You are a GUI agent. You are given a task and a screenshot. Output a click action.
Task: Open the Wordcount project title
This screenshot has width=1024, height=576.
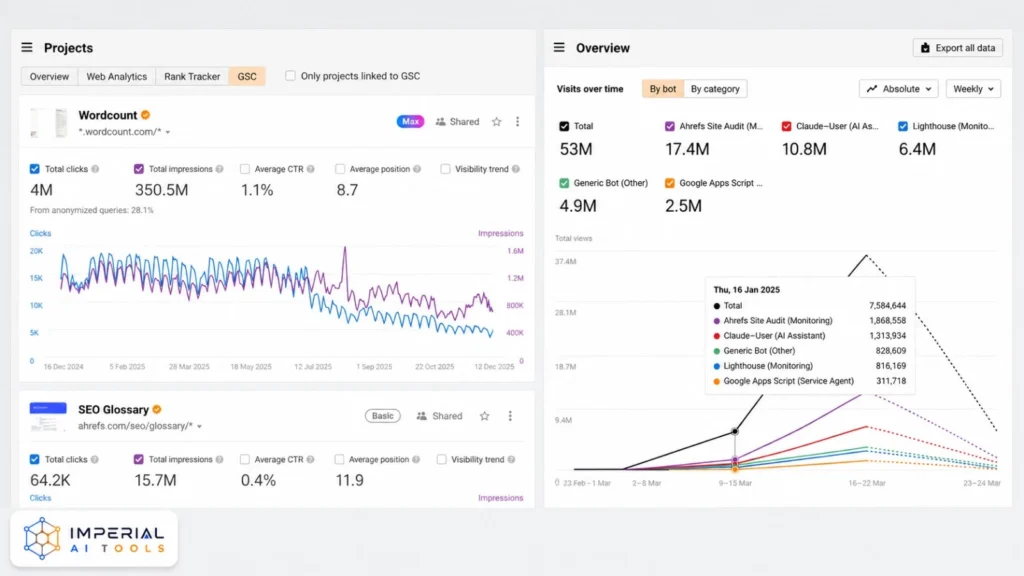point(108,115)
